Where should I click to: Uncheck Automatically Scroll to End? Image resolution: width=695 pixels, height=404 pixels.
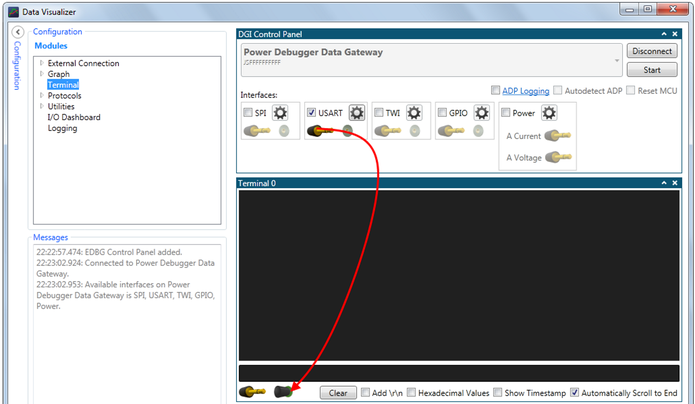574,392
